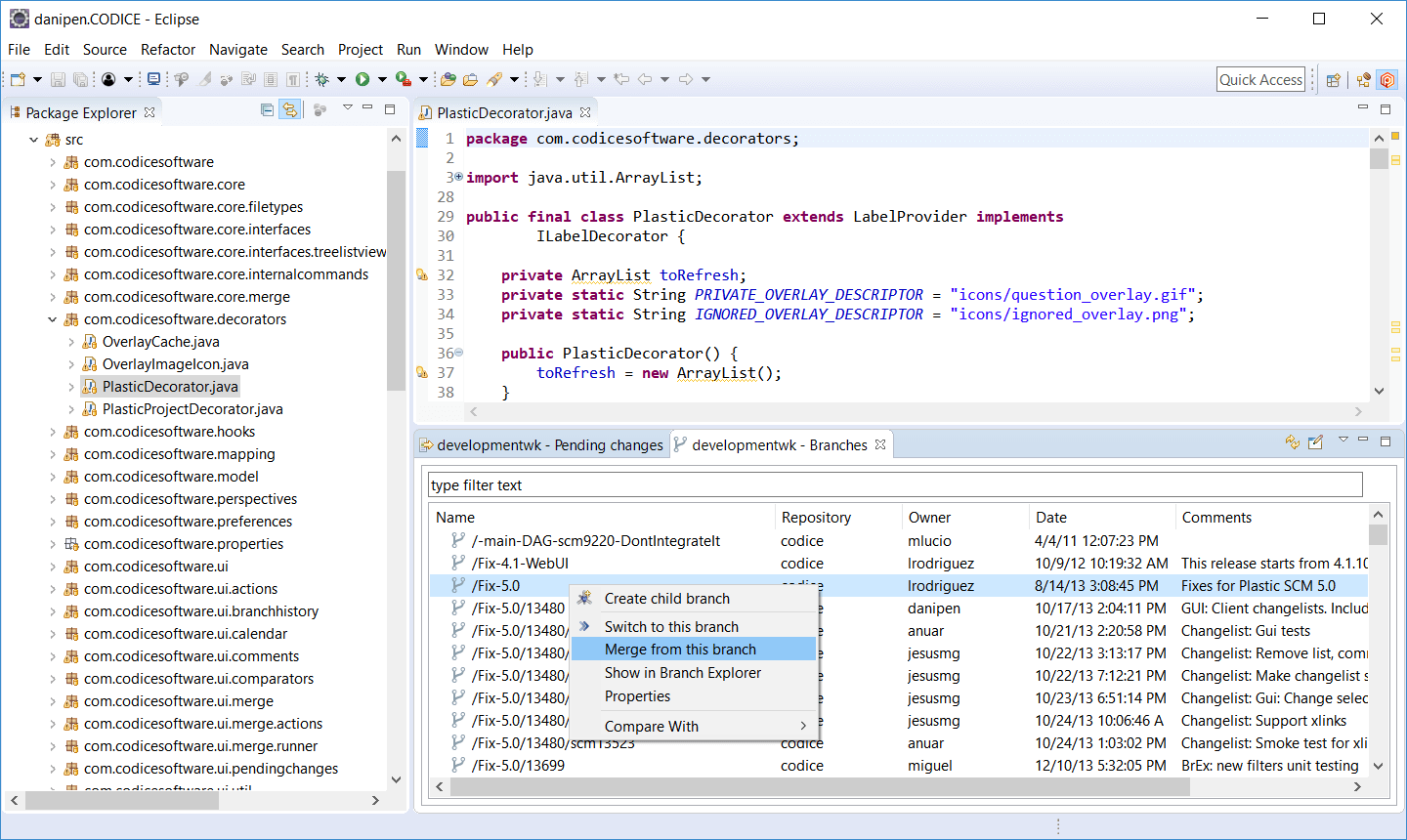Click the pencil-and-page icon in the Branches view toolbar
This screenshot has width=1407, height=840.
(x=1316, y=442)
